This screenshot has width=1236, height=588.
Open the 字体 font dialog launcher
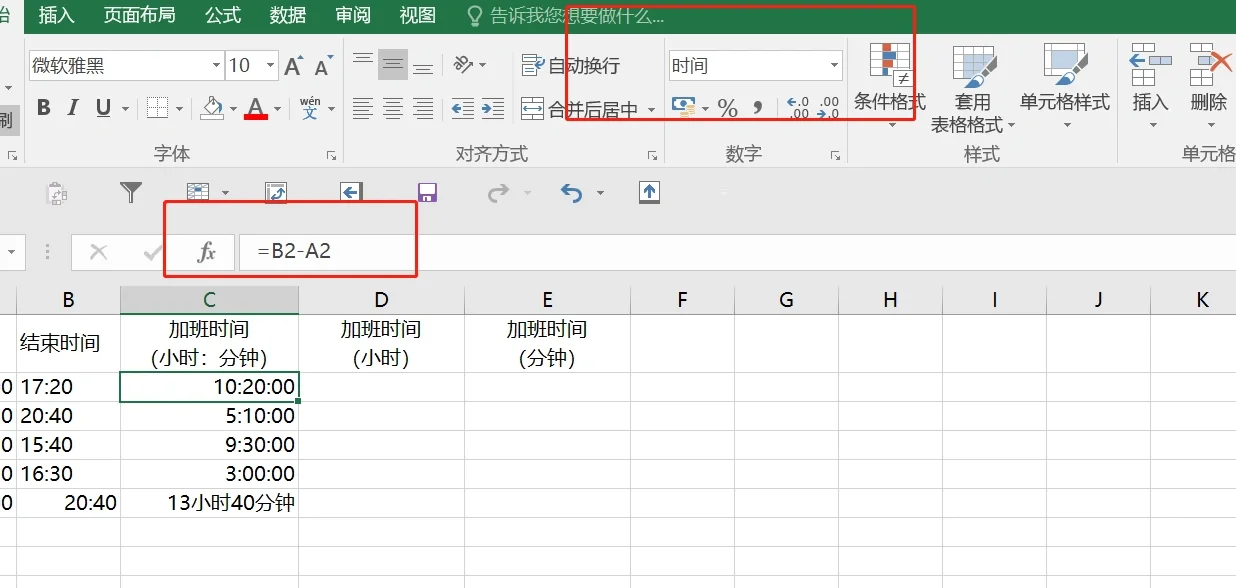point(331,156)
